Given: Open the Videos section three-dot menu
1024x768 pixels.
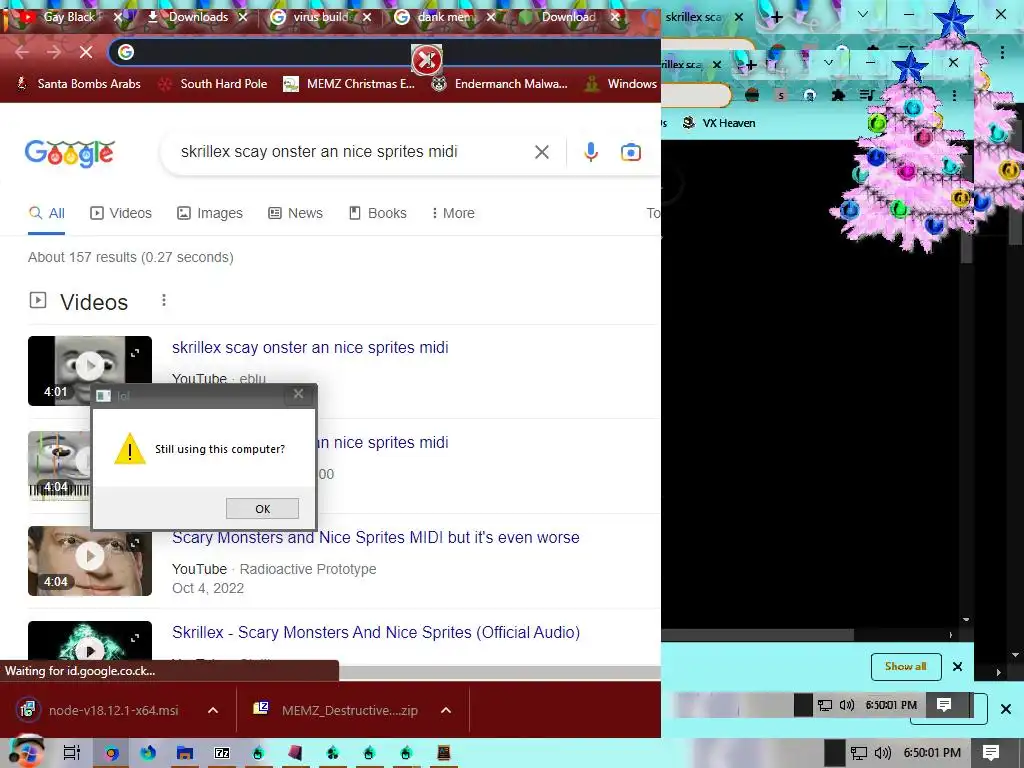Looking at the screenshot, I should click(164, 300).
